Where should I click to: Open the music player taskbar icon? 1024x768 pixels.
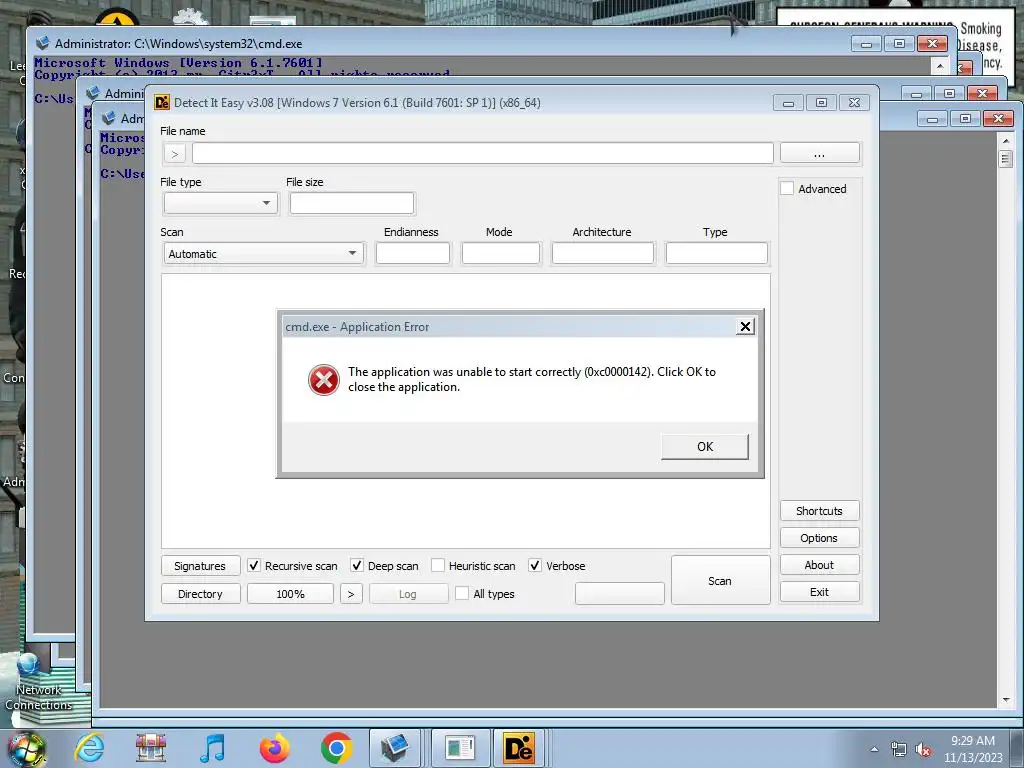[x=212, y=748]
